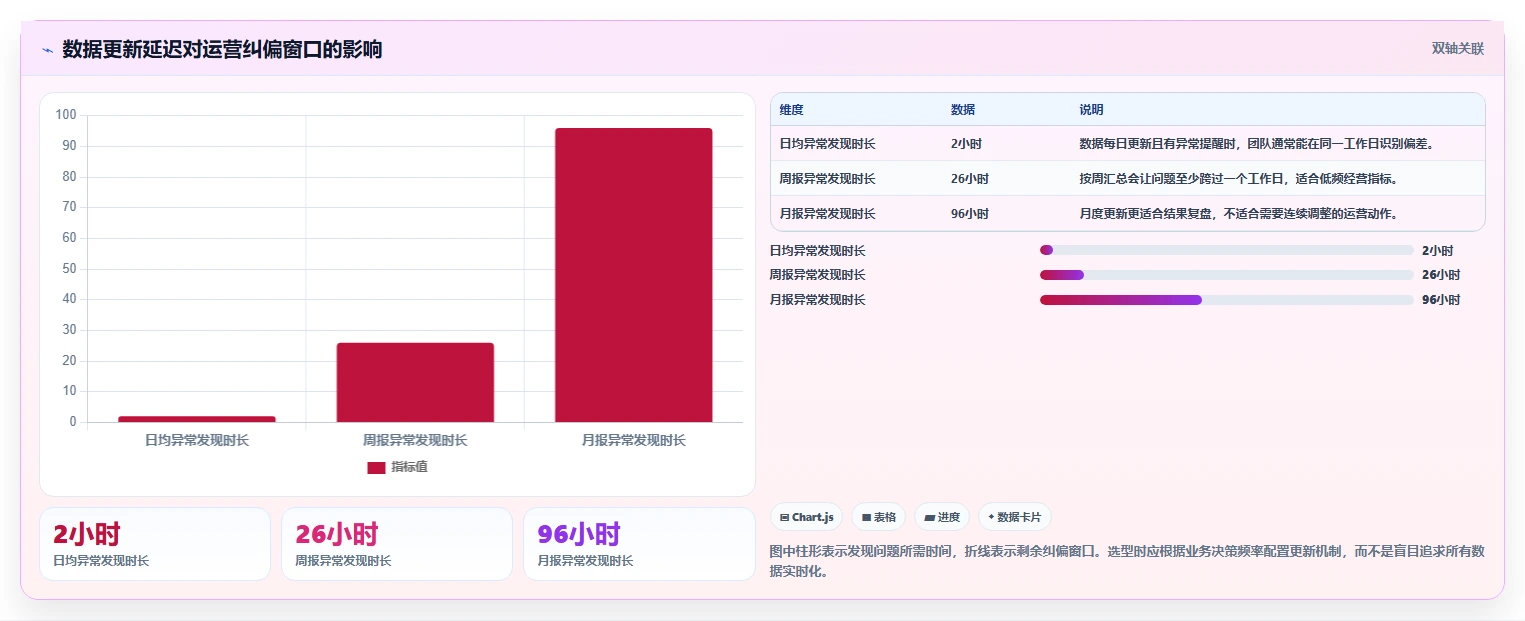Click the 2小时 data card

pyautogui.click(x=155, y=544)
